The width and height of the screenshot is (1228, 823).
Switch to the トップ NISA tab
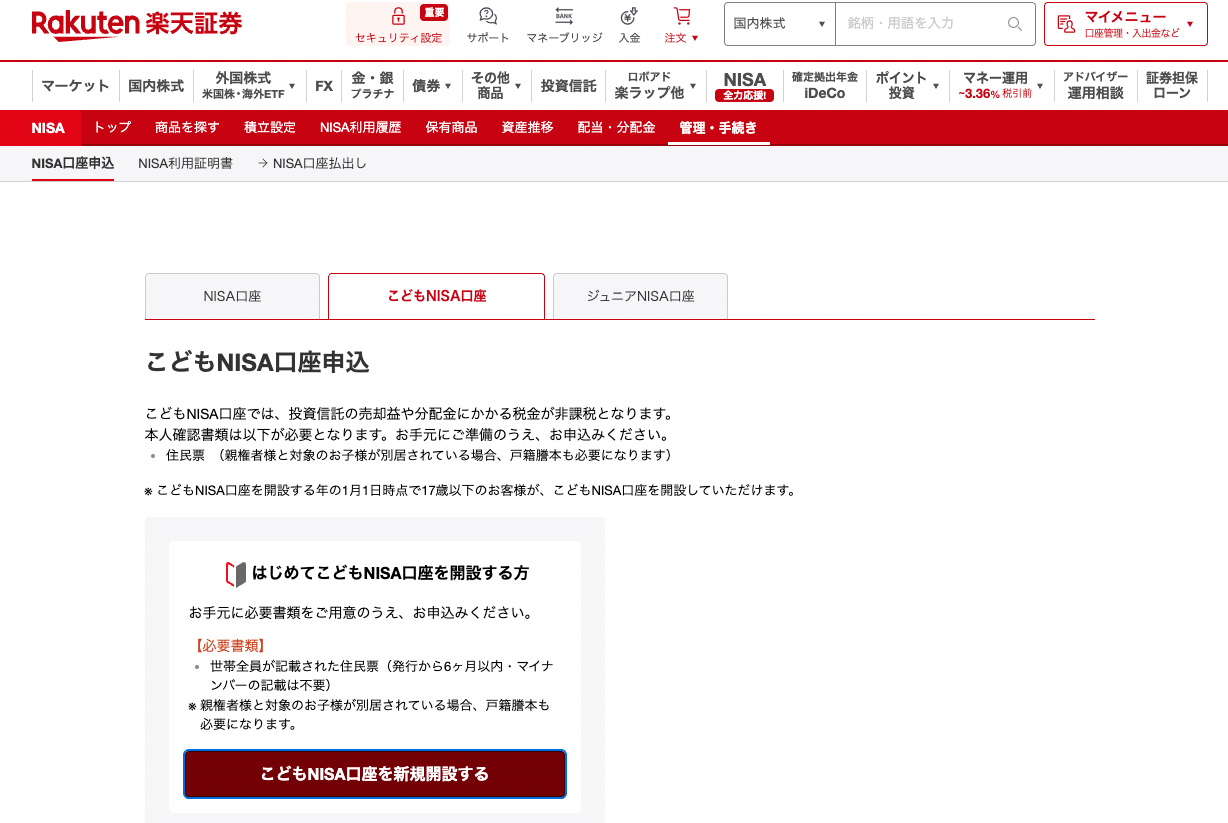112,127
